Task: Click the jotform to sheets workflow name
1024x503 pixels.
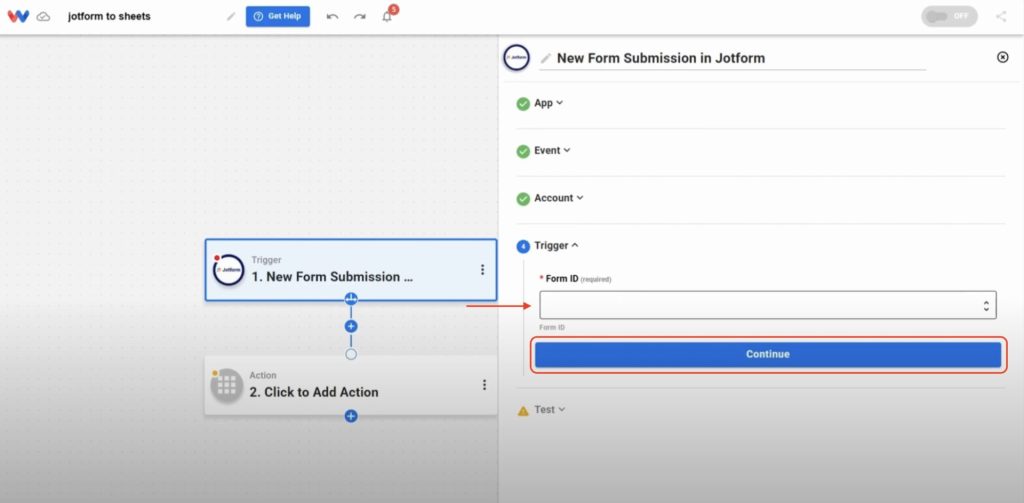Action: (x=109, y=16)
